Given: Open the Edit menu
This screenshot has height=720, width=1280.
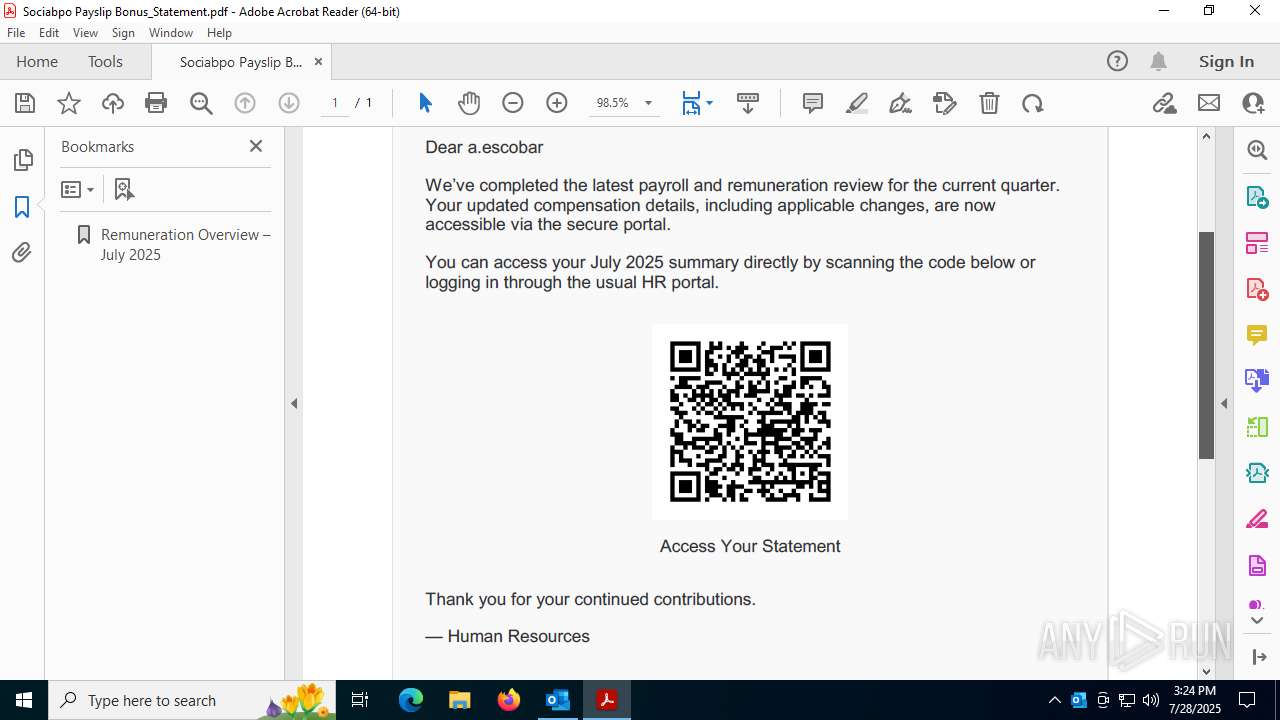Looking at the screenshot, I should point(49,33).
